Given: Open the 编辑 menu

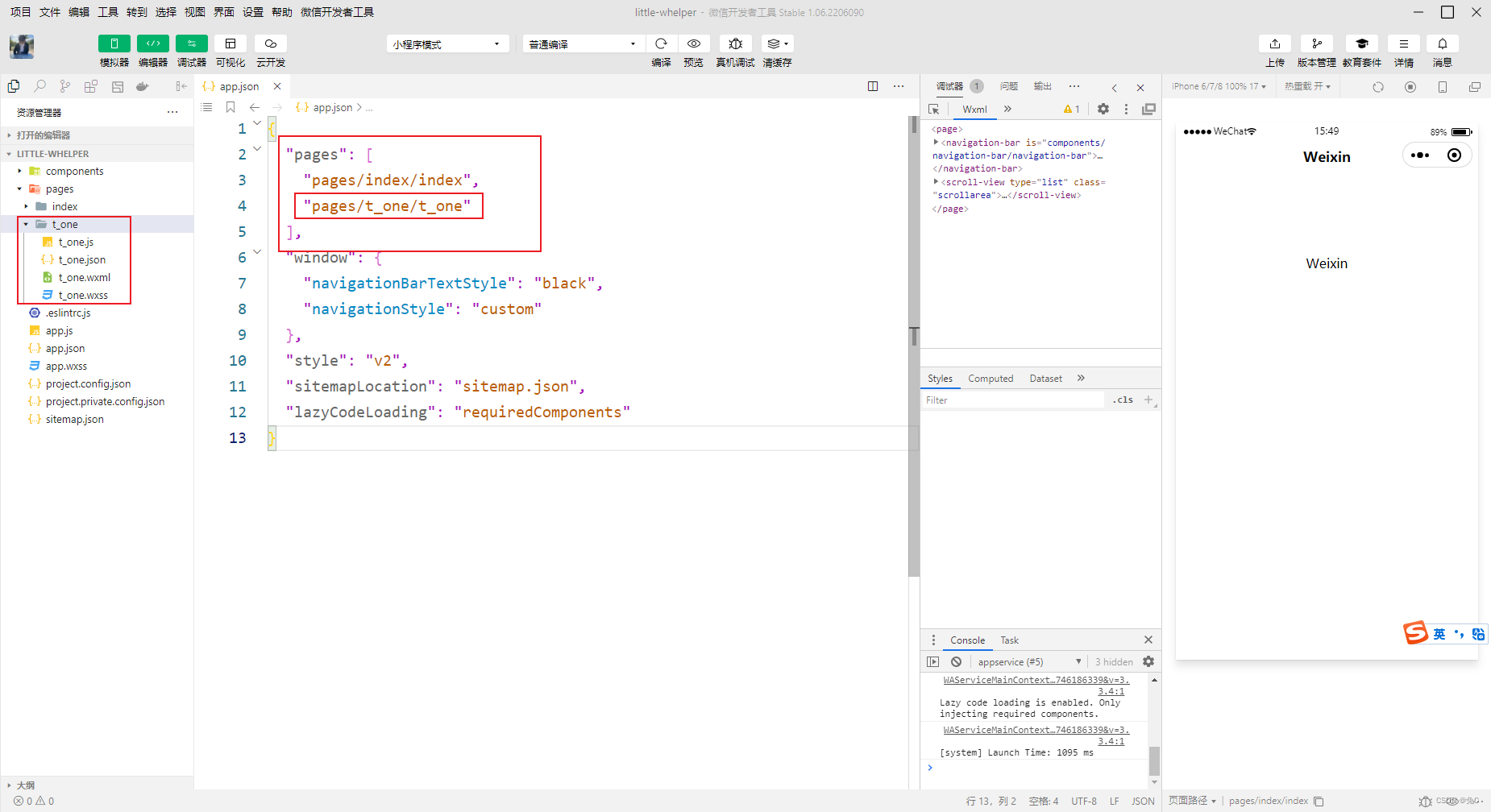Looking at the screenshot, I should (78, 12).
